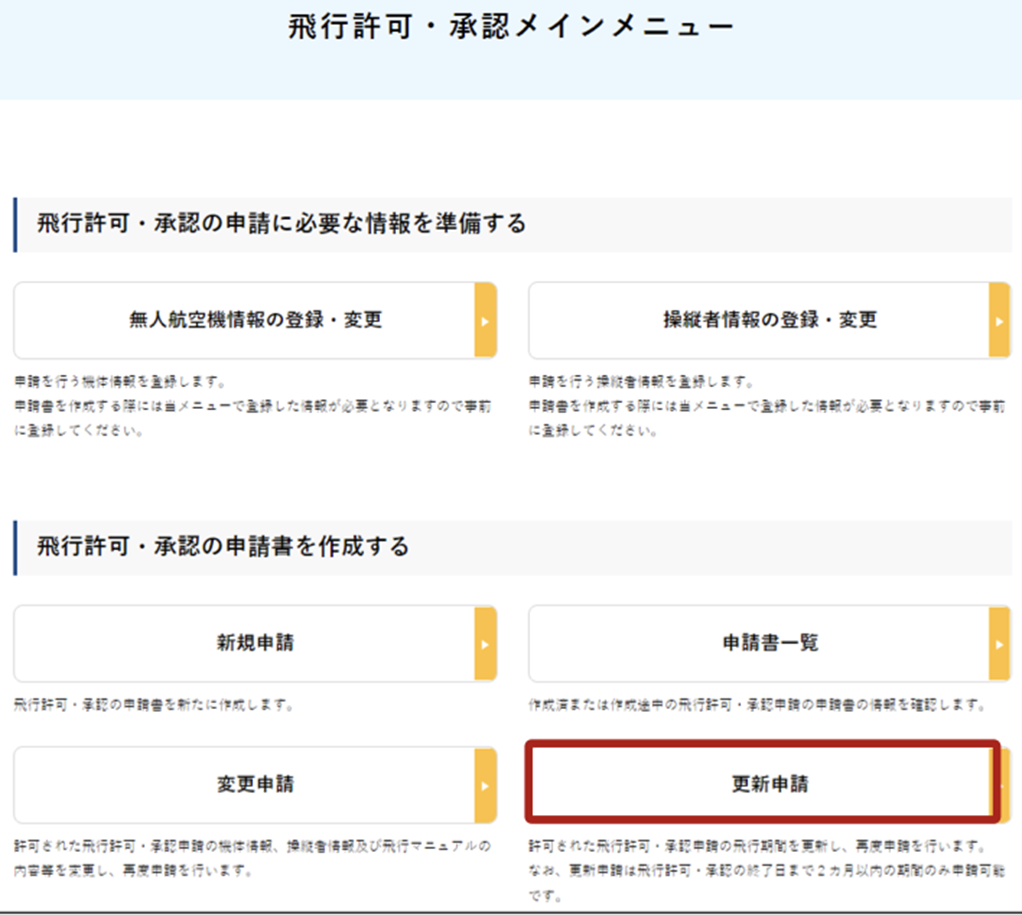Hit the yellow arrow beside 変更申請
The height and width of the screenshot is (915, 1022).
[485, 785]
